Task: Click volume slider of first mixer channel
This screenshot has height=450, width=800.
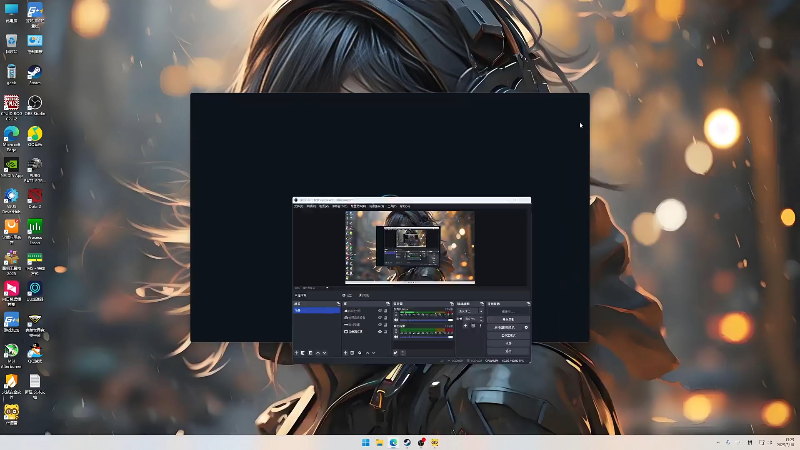Action: click(426, 320)
